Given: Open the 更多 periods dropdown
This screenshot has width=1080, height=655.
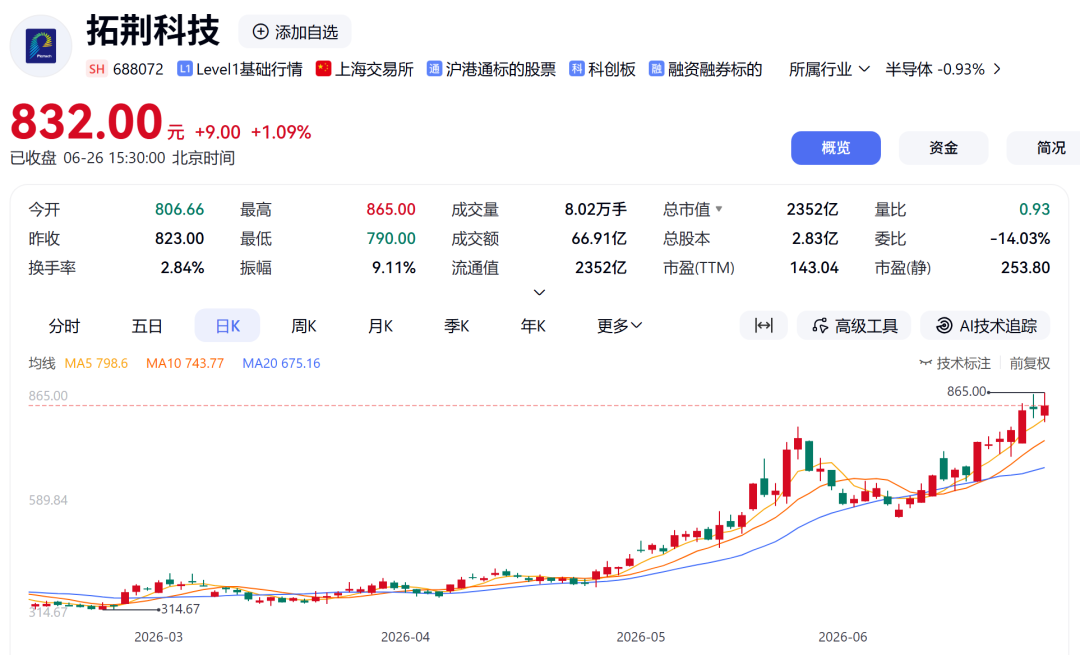Looking at the screenshot, I should pyautogui.click(x=619, y=326).
